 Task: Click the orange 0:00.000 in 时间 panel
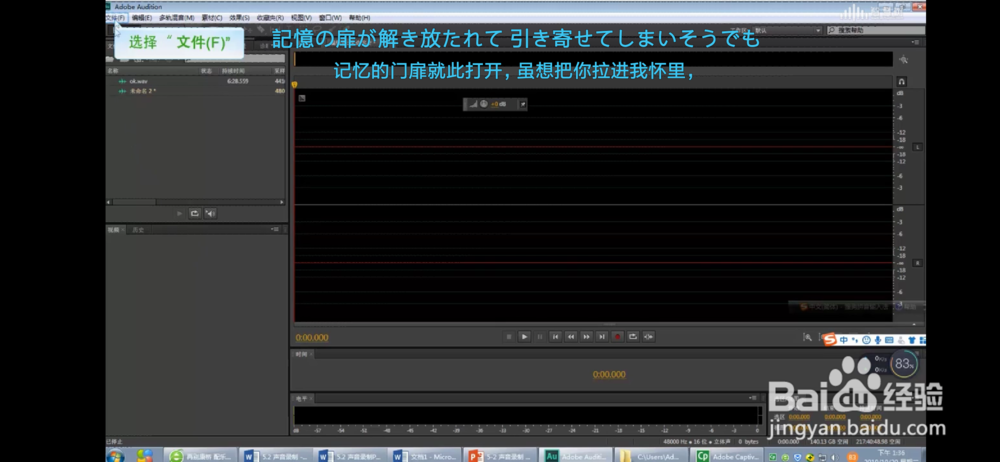click(609, 375)
